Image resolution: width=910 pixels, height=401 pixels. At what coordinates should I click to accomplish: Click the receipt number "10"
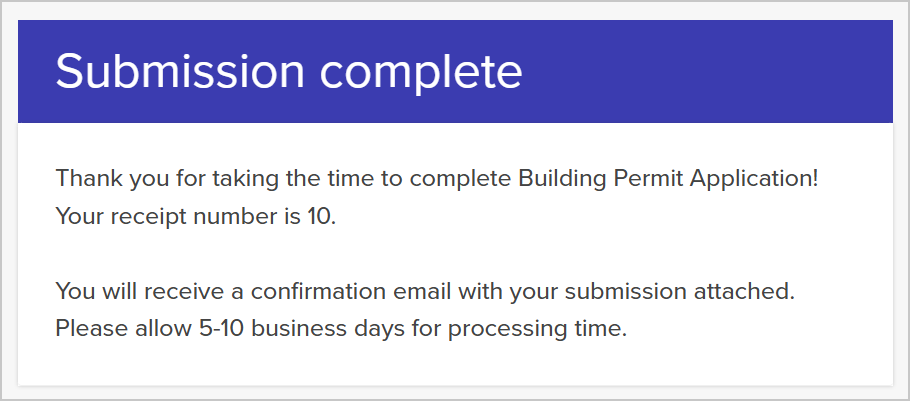click(x=319, y=216)
